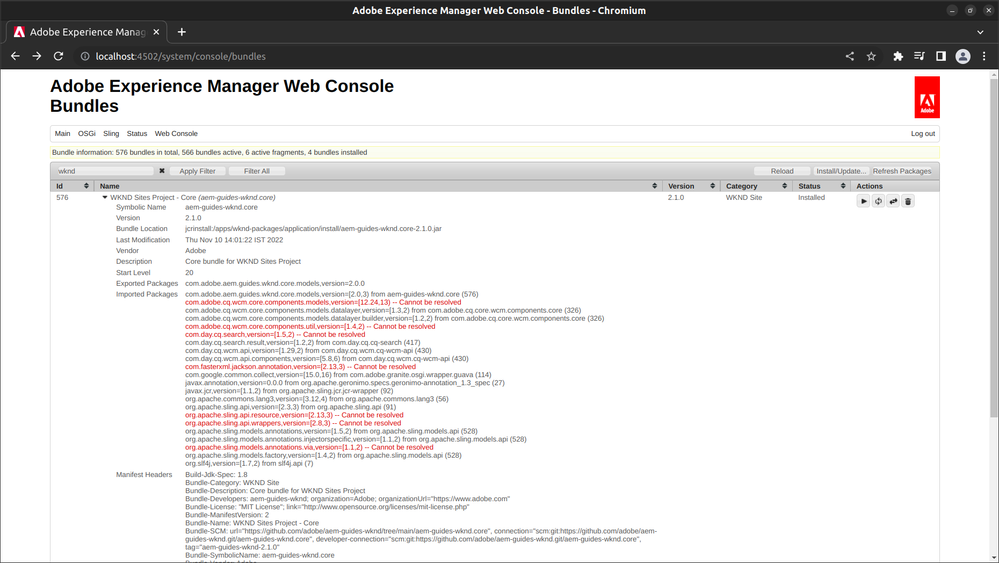The image size is (999, 563).
Task: Click the Install/Update... button
Action: pos(840,171)
